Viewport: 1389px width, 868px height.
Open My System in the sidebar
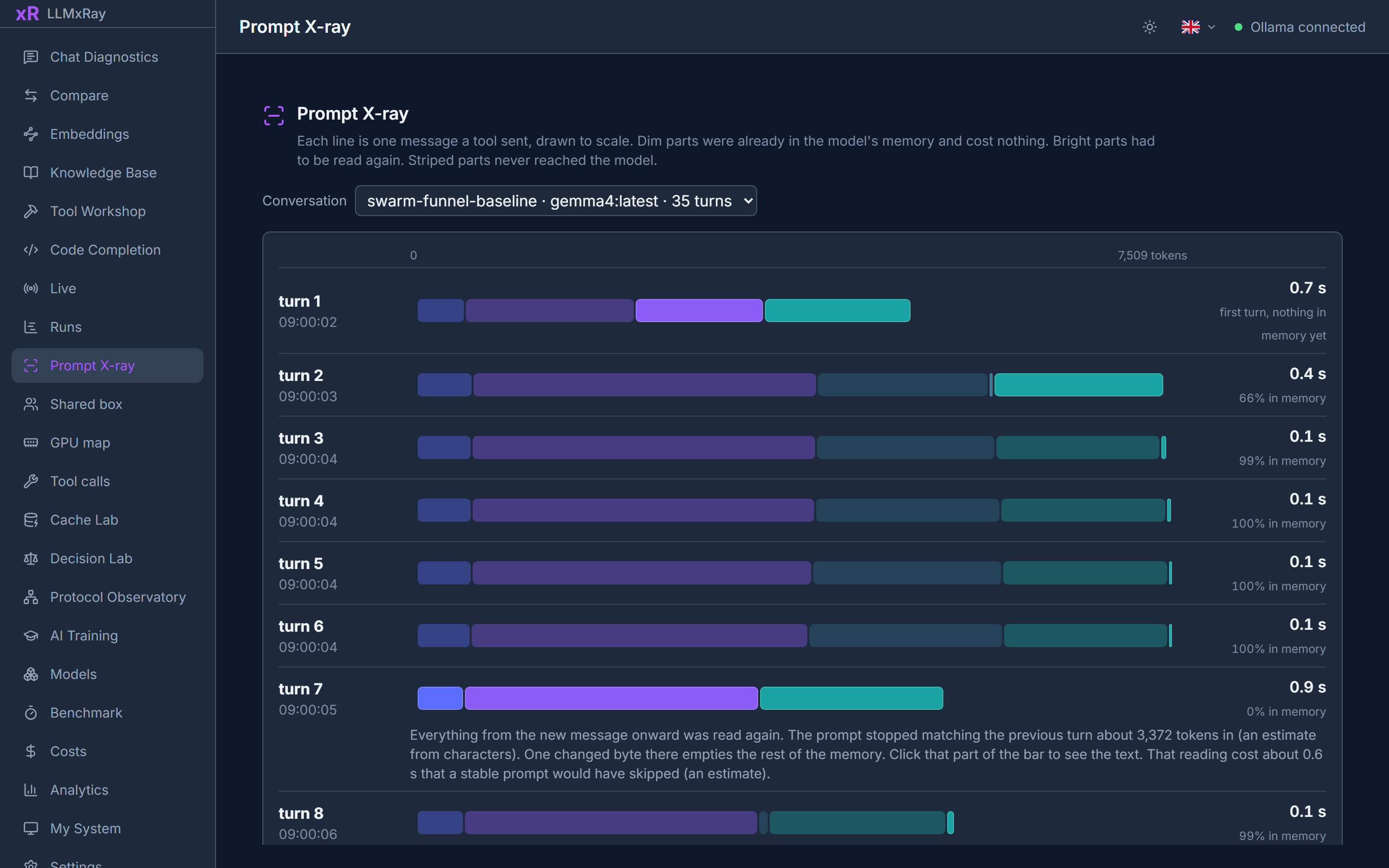pyautogui.click(x=108, y=828)
